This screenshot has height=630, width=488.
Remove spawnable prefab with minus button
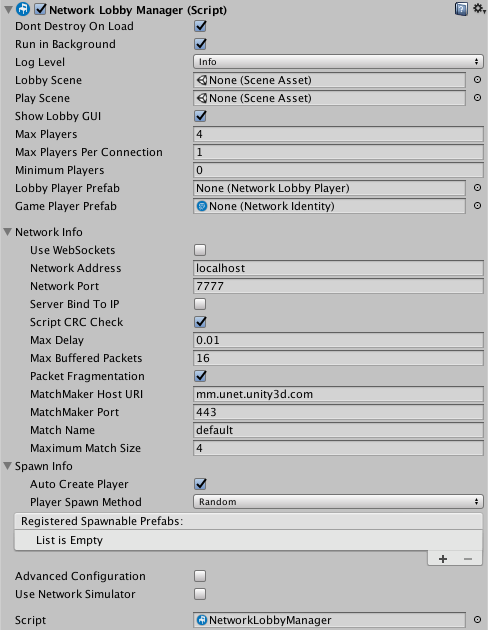coord(468,559)
